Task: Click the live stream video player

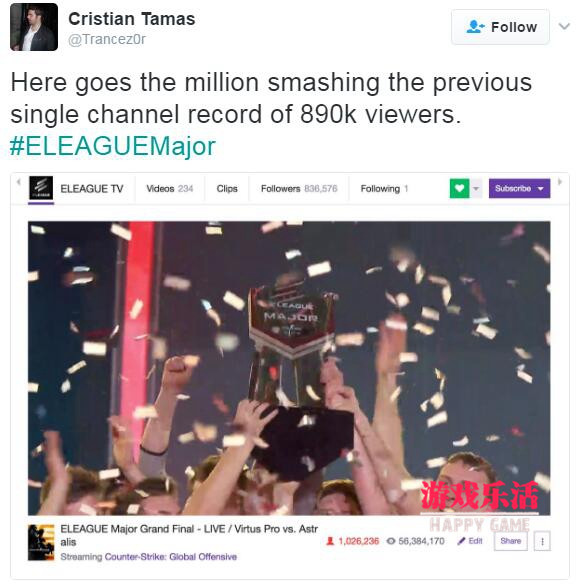Action: (289, 368)
